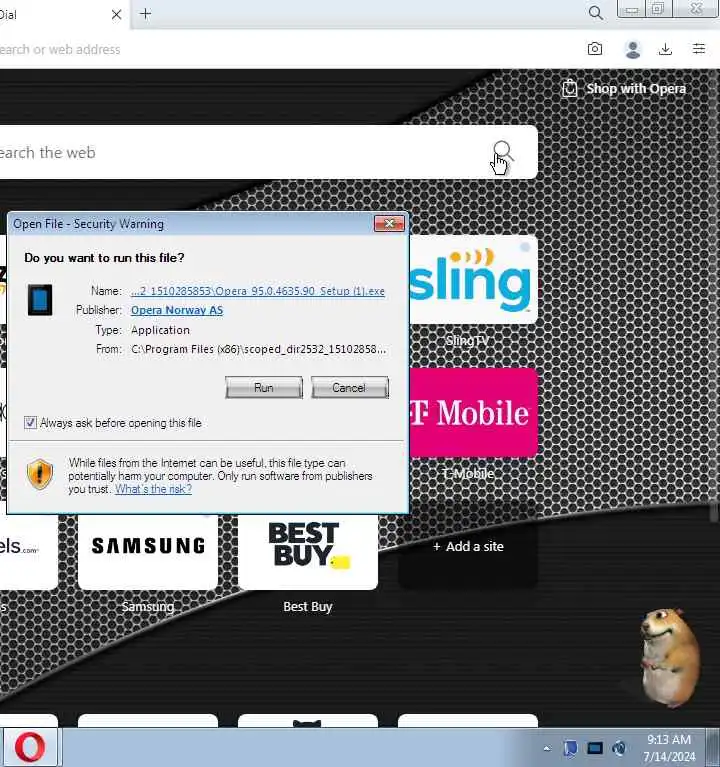This screenshot has height=767, width=720.
Task: Open the volume speaker tray icon
Action: [x=619, y=748]
